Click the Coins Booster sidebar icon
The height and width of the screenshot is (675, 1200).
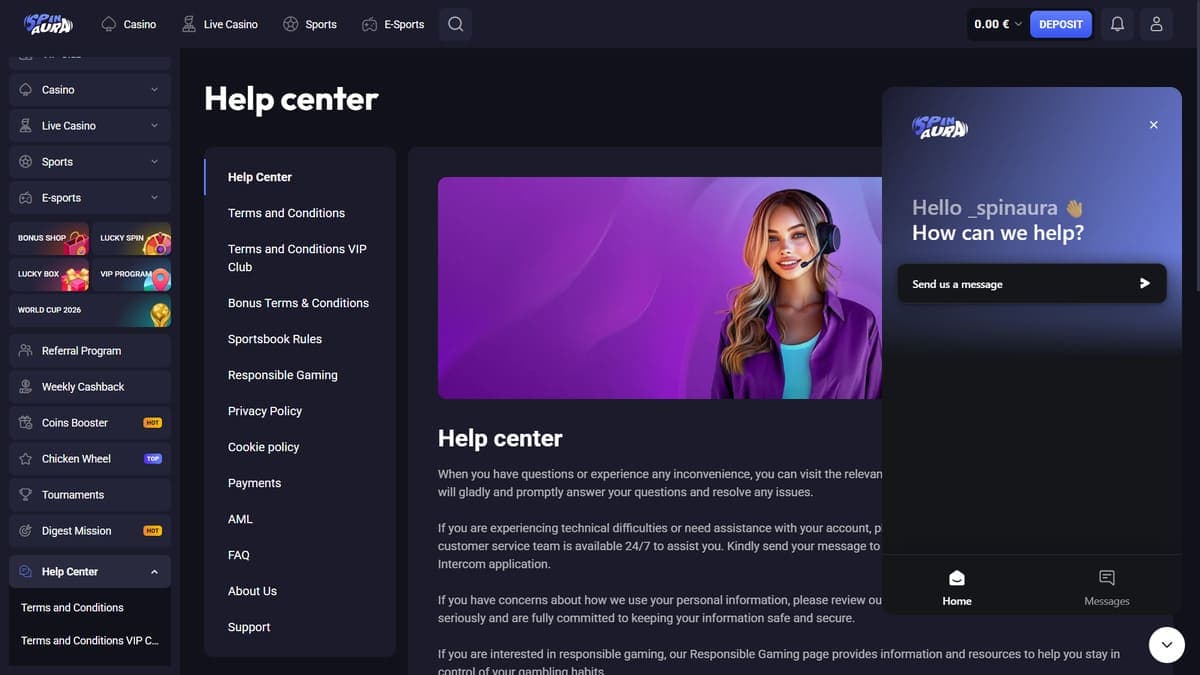26,423
